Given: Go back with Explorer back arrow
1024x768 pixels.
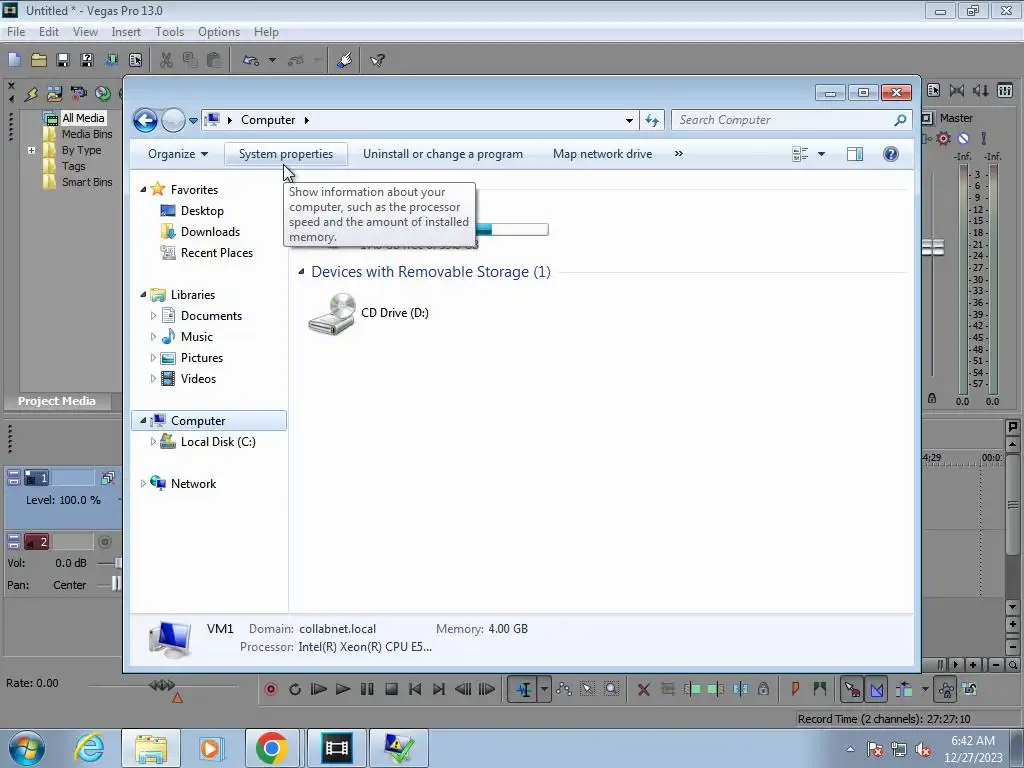Looking at the screenshot, I should coord(145,120).
